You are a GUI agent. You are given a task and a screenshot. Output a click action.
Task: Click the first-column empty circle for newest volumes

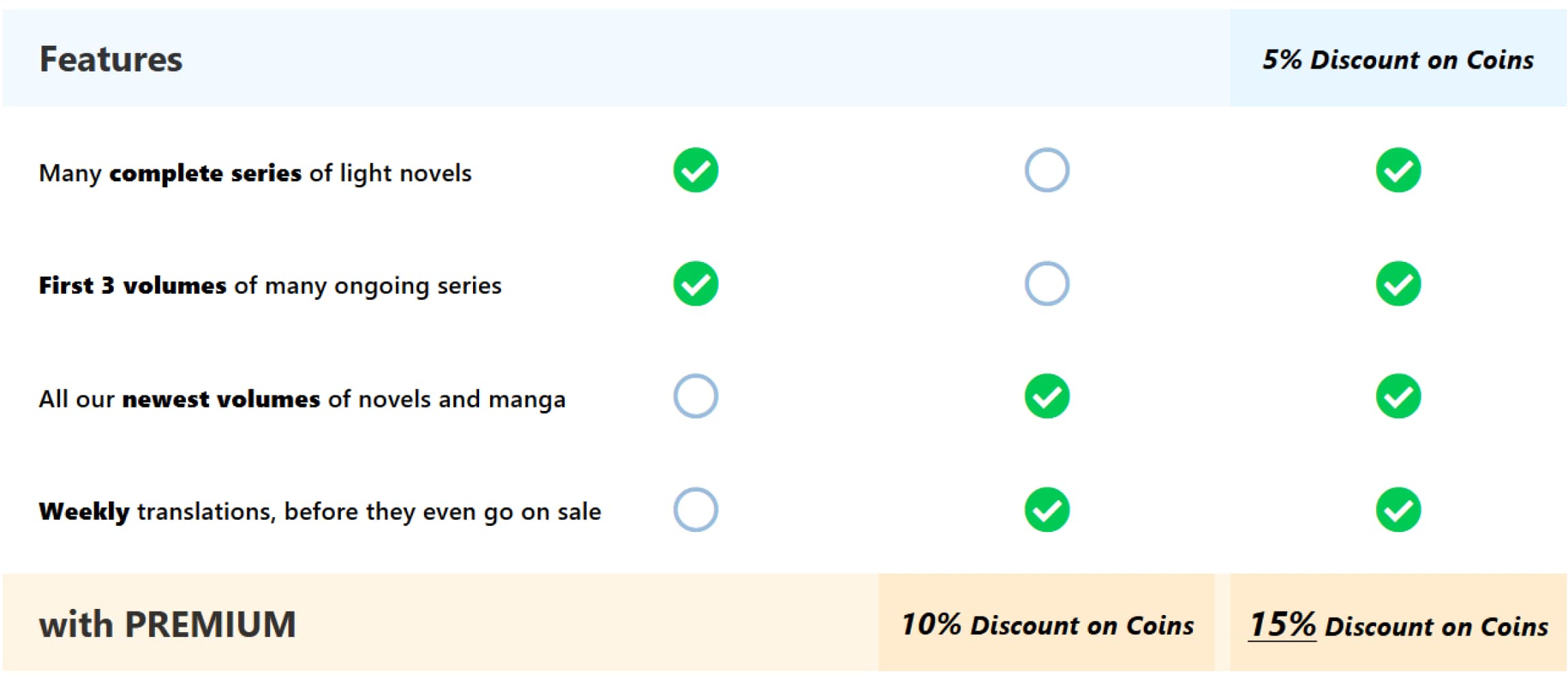(695, 396)
